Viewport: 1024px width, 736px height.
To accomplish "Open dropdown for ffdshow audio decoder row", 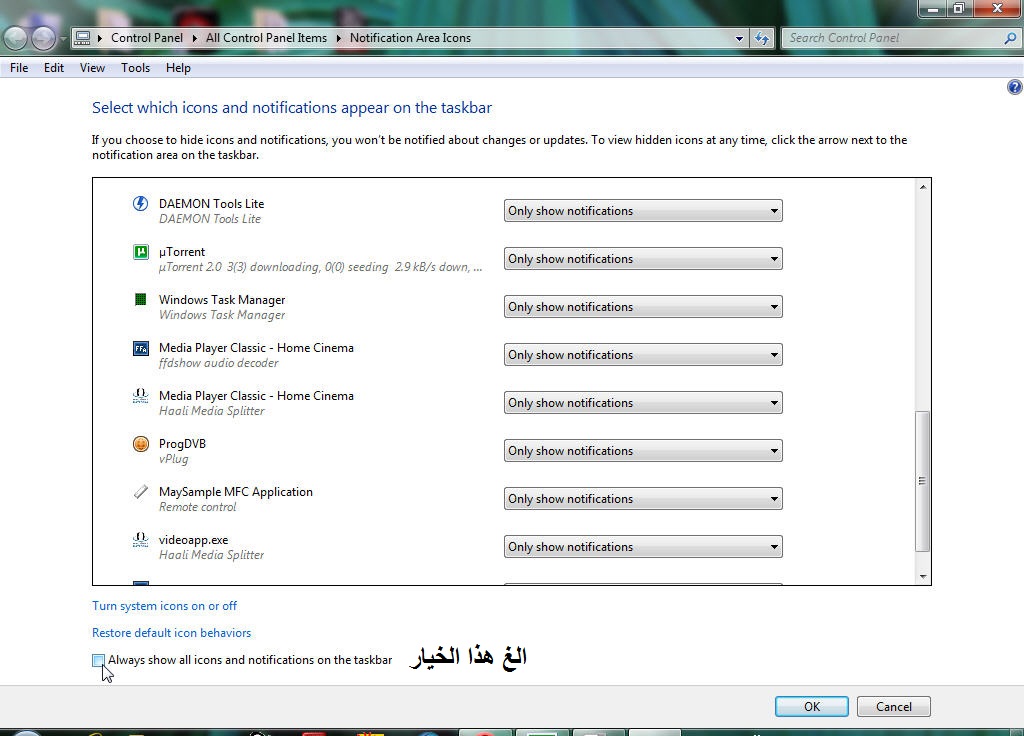I will (643, 355).
